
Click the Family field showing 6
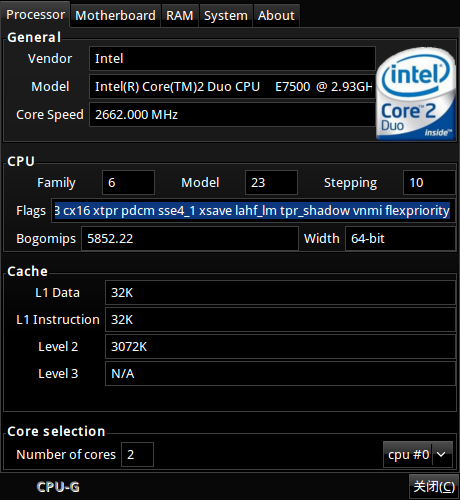pos(128,183)
